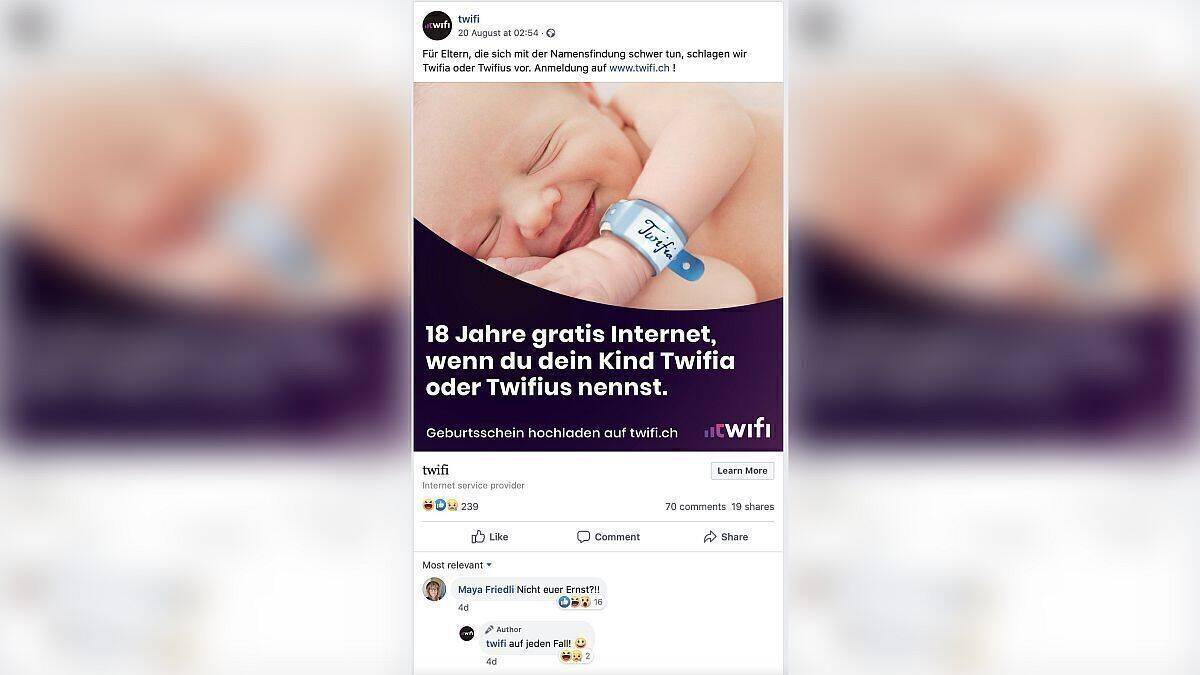
Task: Click twifi author avatar in reply
Action: click(467, 633)
